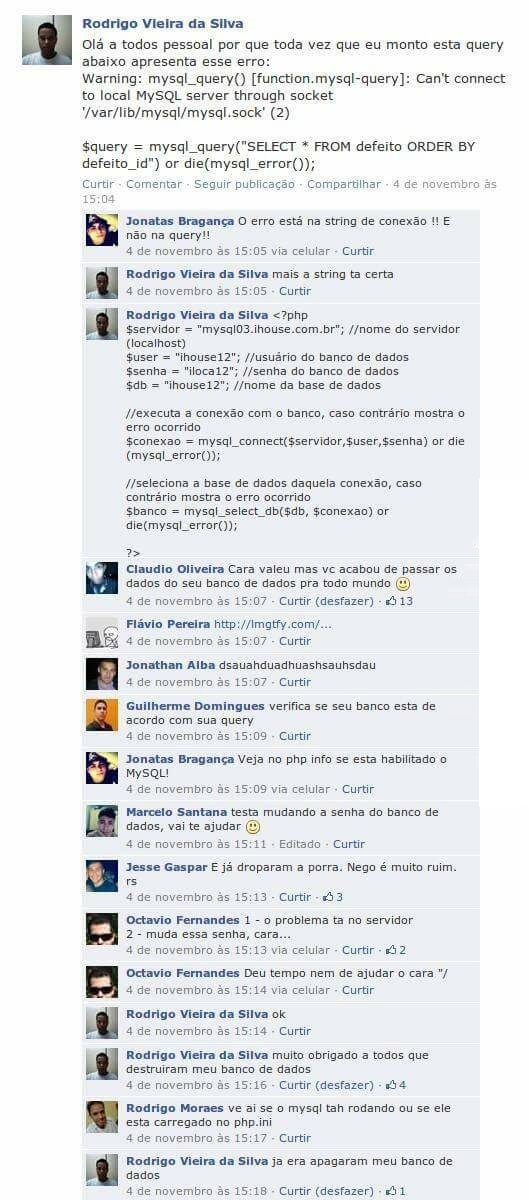The image size is (529, 1200).
Task: Click Compartilhar under the main post
Action: pyautogui.click(x=344, y=184)
